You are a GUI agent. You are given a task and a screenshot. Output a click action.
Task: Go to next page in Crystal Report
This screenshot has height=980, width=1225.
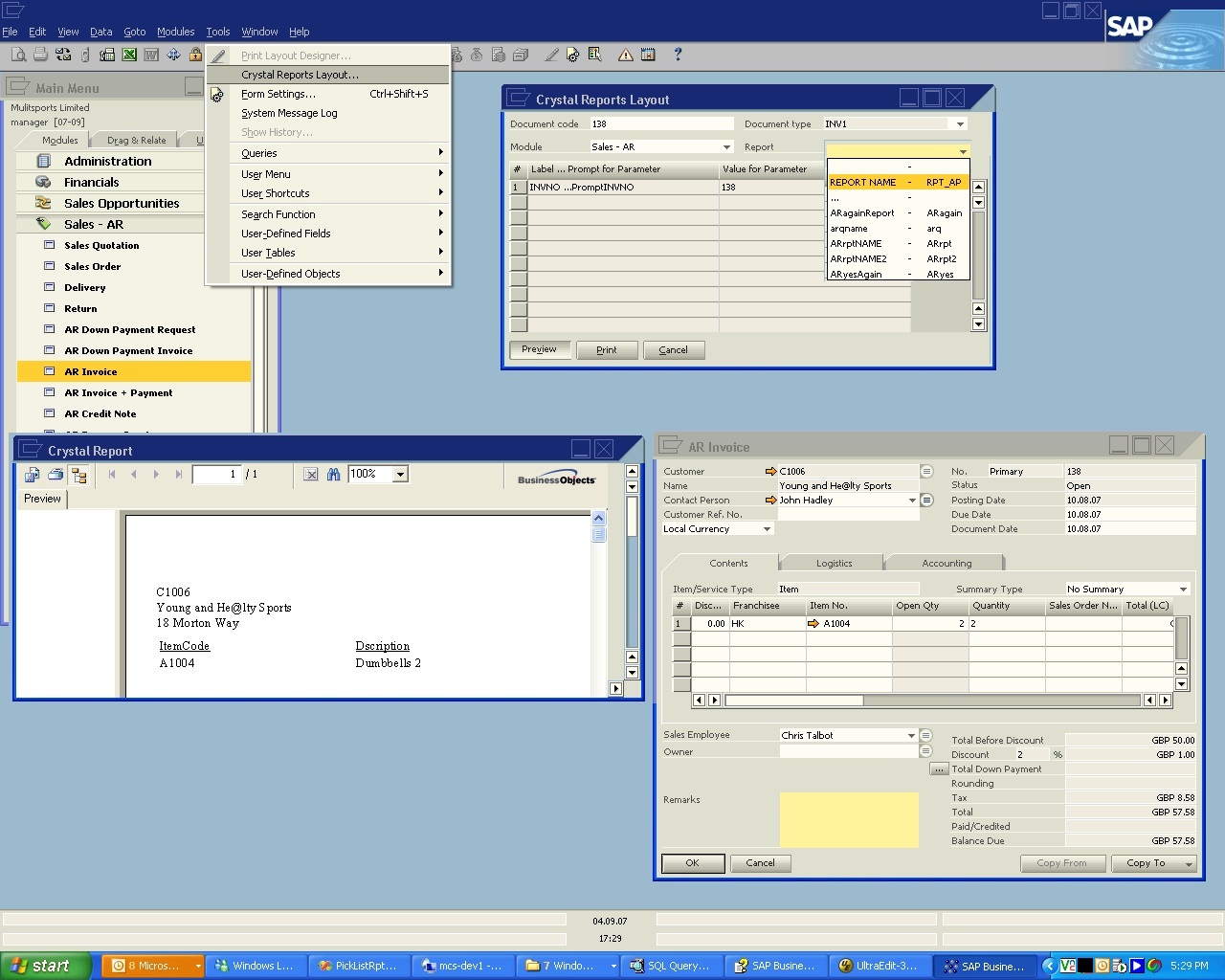tap(156, 474)
